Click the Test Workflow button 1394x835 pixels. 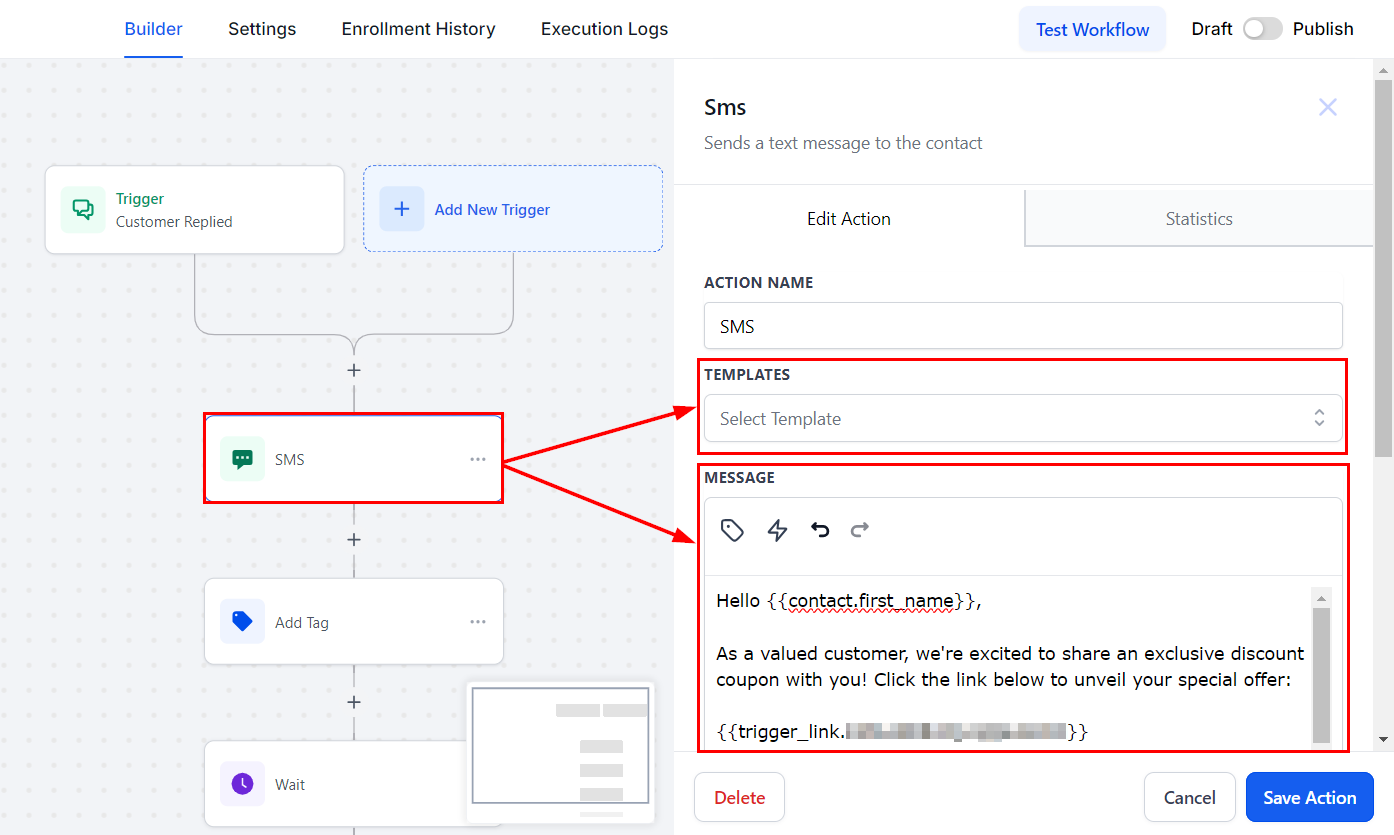click(1092, 29)
